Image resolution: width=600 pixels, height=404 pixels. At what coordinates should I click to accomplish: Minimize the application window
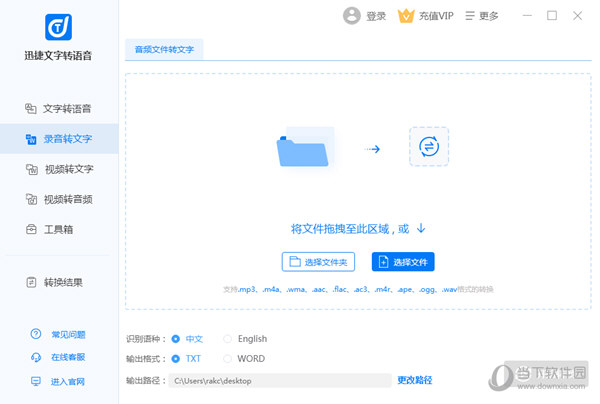tap(527, 16)
